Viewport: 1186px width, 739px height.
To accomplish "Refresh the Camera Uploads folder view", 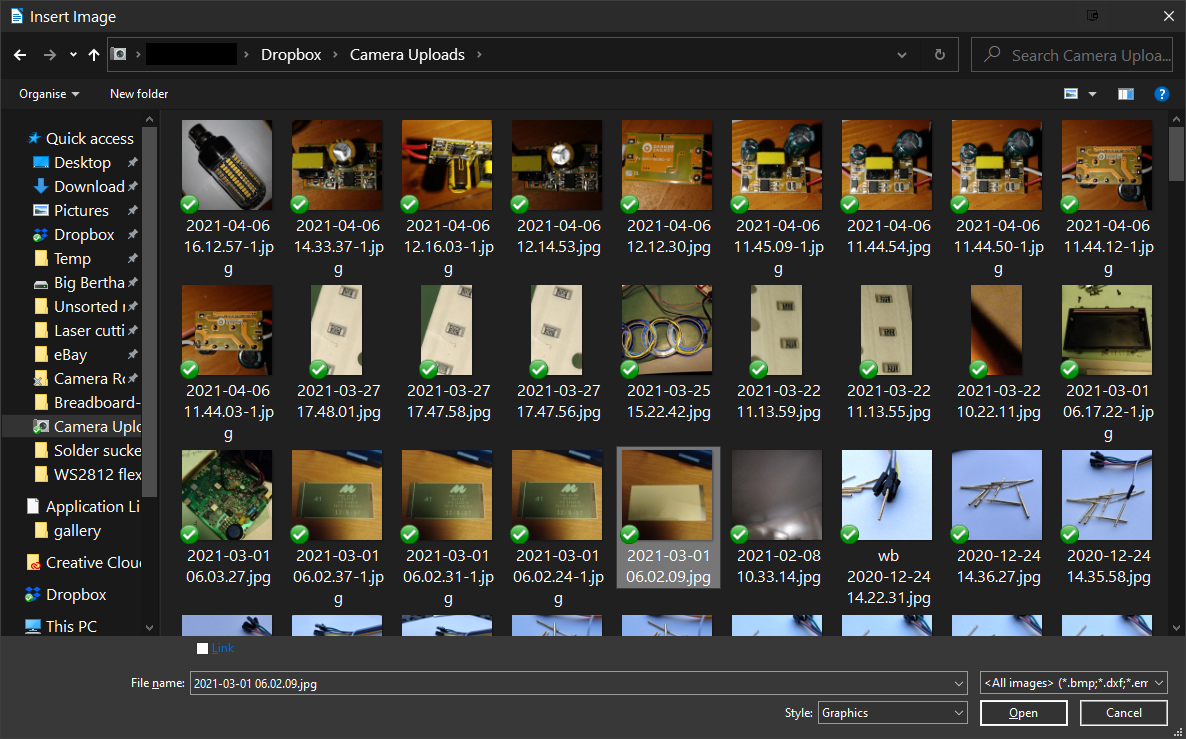I will click(x=939, y=55).
